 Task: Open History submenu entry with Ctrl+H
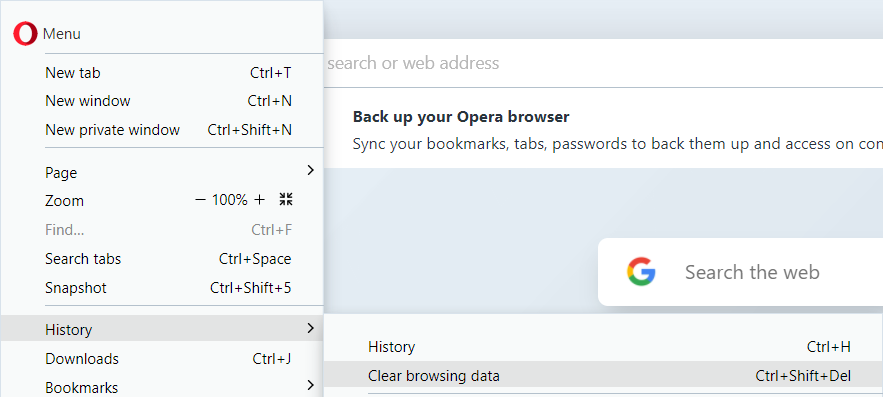604,347
